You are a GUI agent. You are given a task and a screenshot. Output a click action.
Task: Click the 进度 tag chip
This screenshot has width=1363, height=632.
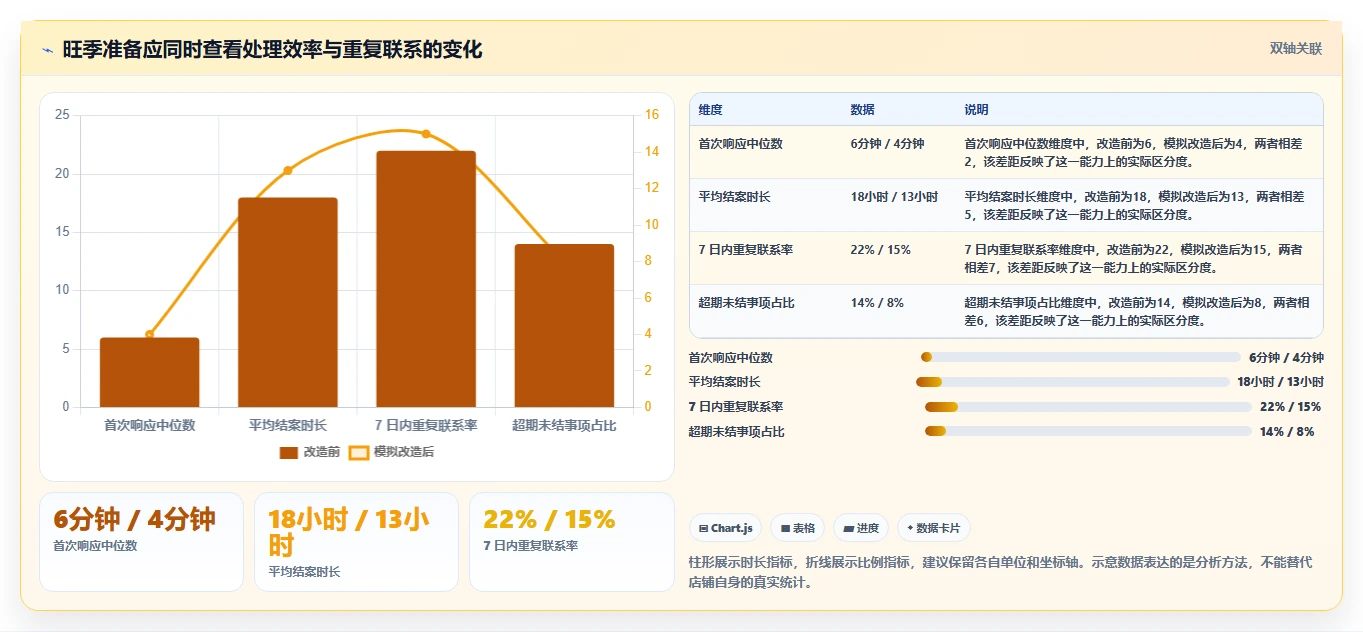point(861,528)
